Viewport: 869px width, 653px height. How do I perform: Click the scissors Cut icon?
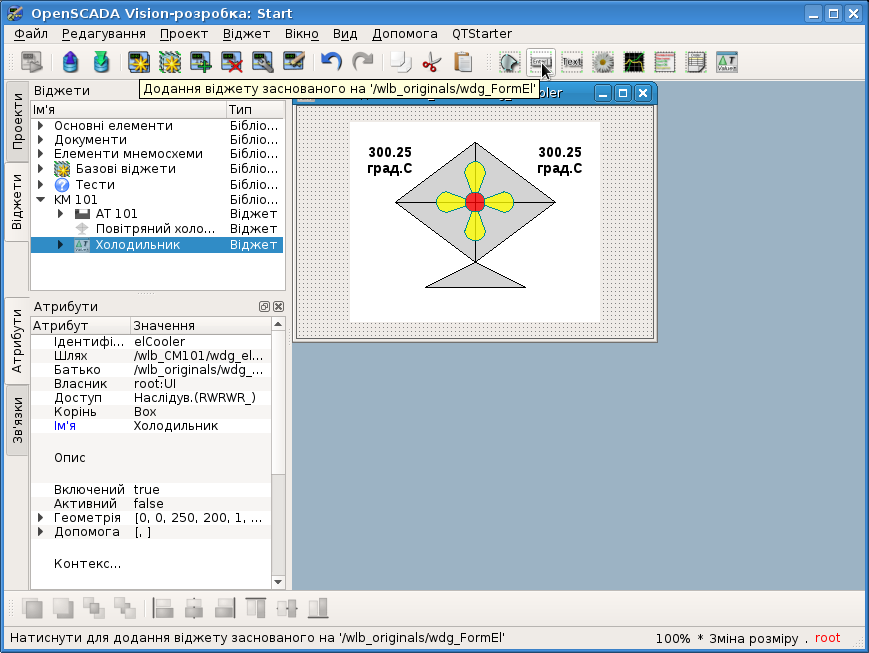pos(431,62)
